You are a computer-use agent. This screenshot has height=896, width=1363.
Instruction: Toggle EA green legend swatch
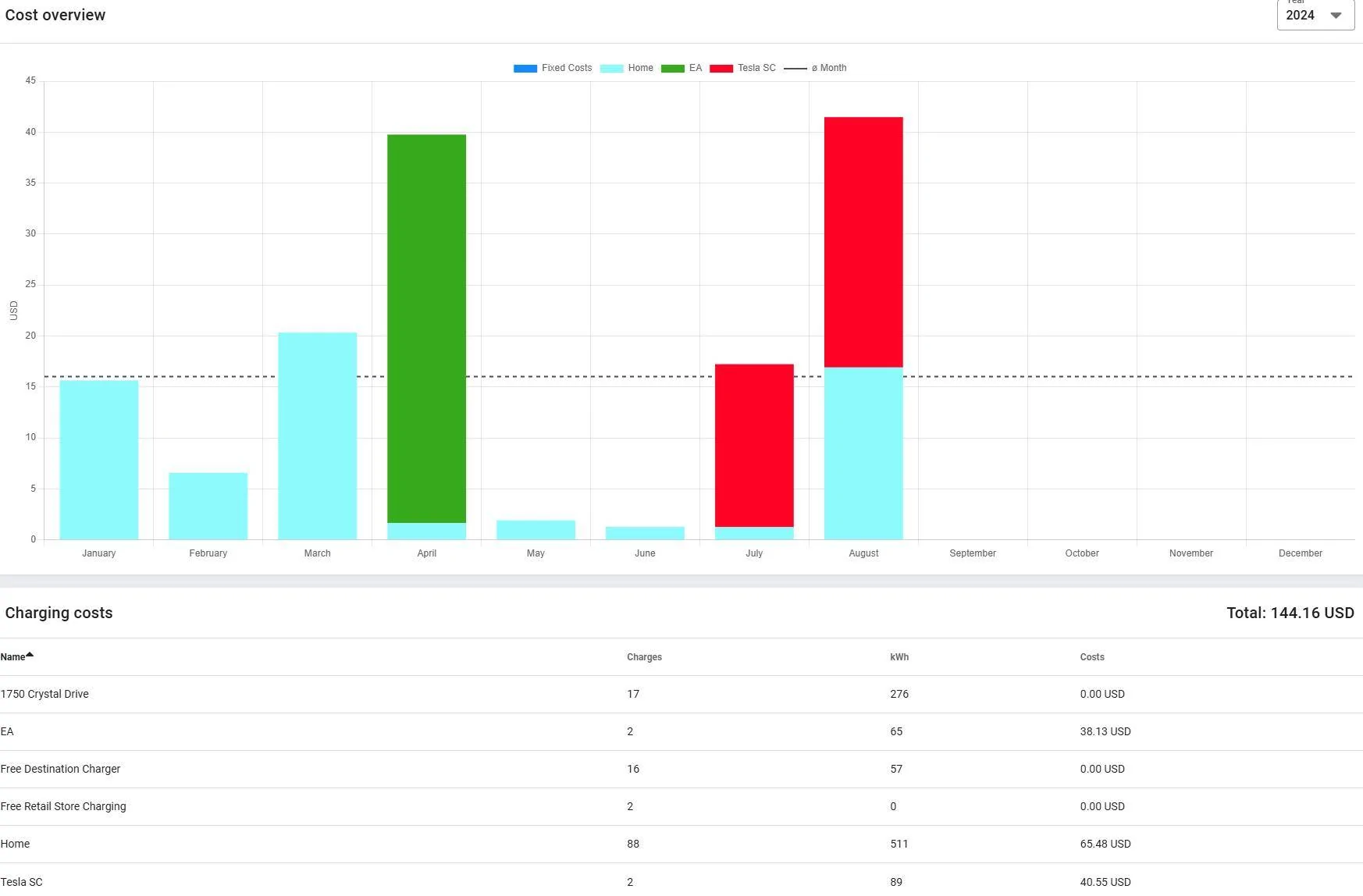pos(672,69)
